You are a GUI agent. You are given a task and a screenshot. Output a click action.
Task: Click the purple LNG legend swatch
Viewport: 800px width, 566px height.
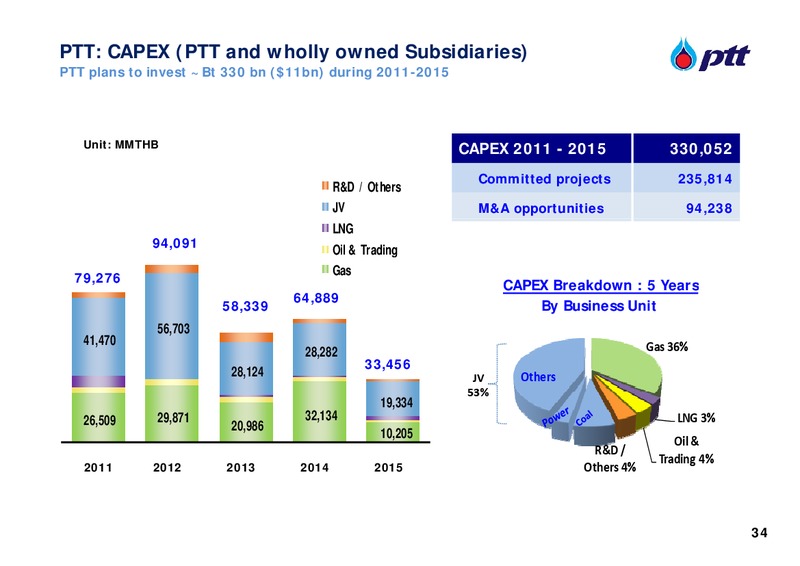pos(325,228)
